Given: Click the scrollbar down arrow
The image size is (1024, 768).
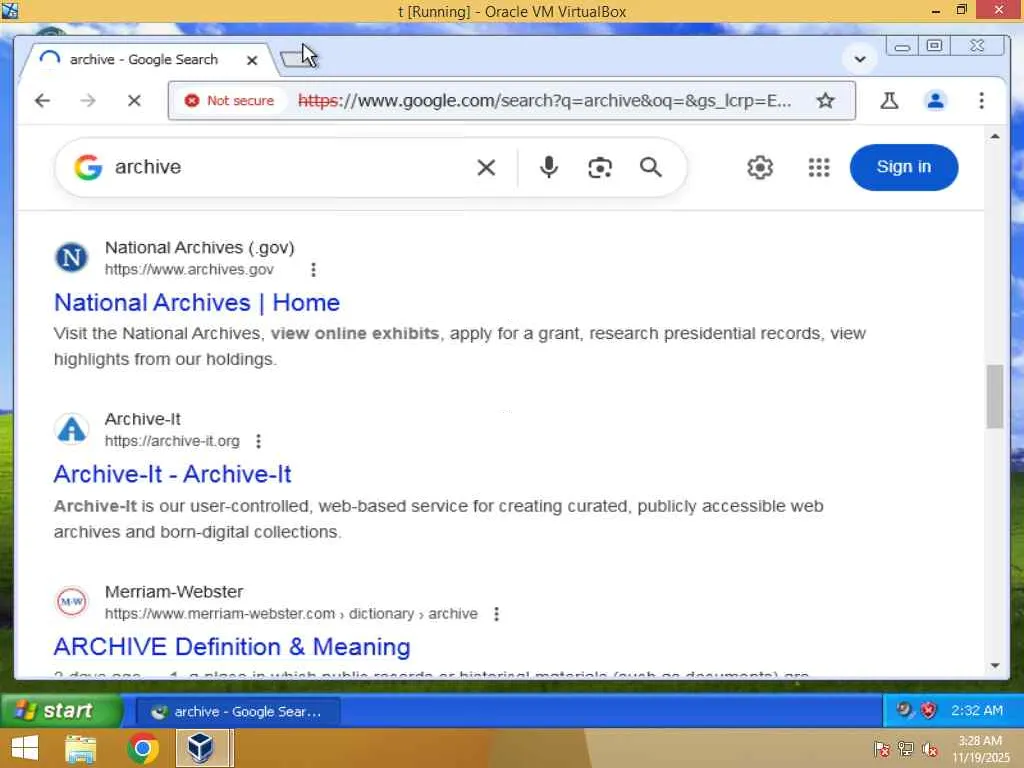Looking at the screenshot, I should (995, 665).
